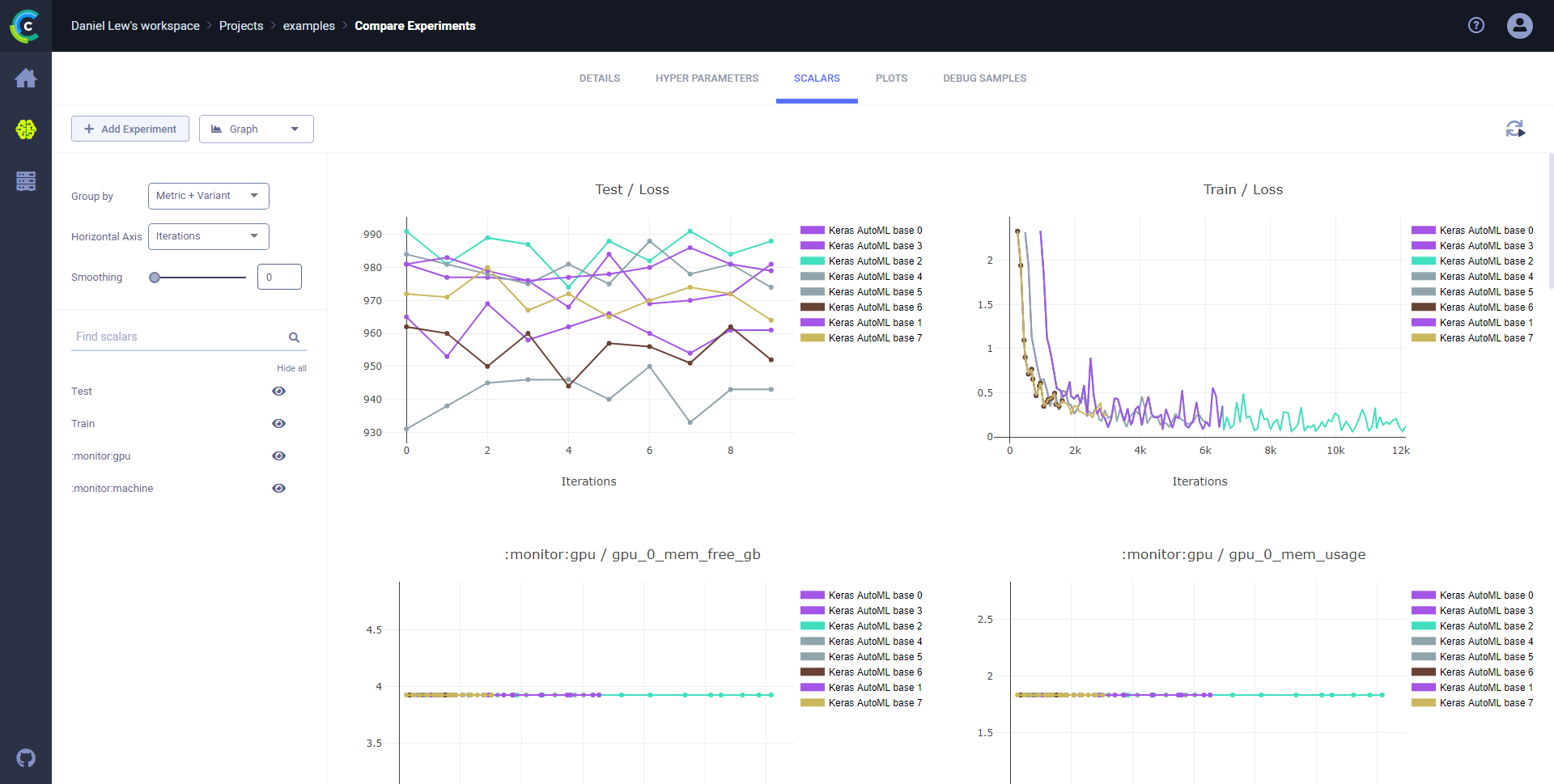Image resolution: width=1554 pixels, height=784 pixels.
Task: Click the Add Experiment button
Action: point(130,129)
